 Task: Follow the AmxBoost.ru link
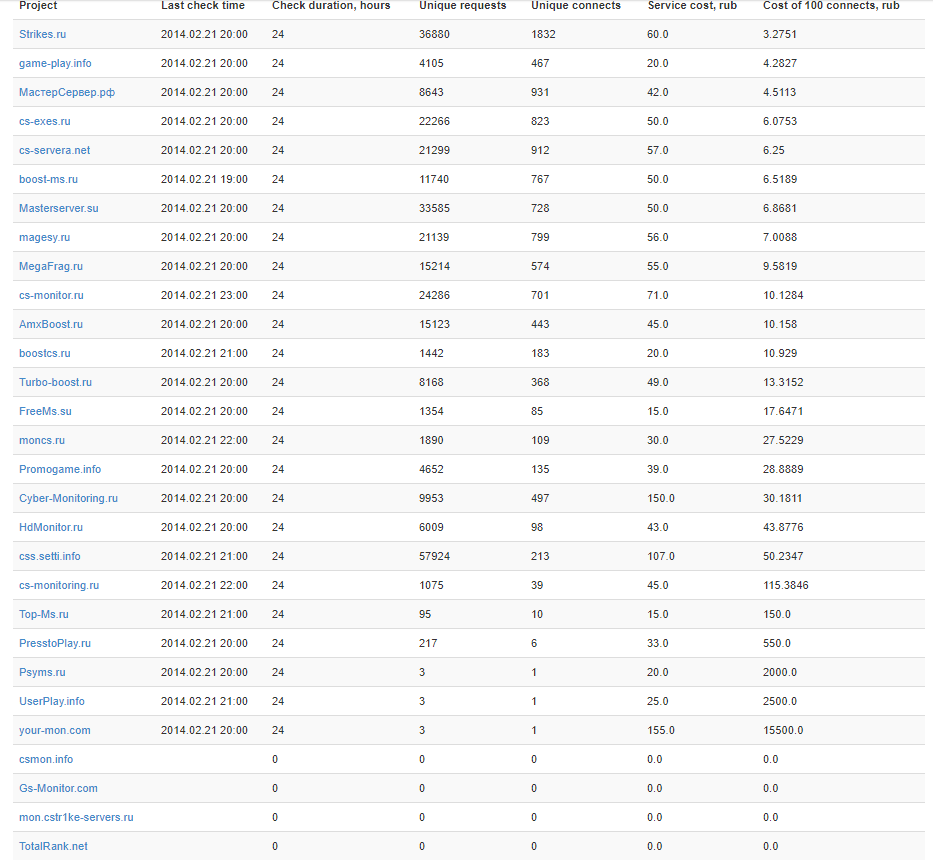click(51, 325)
